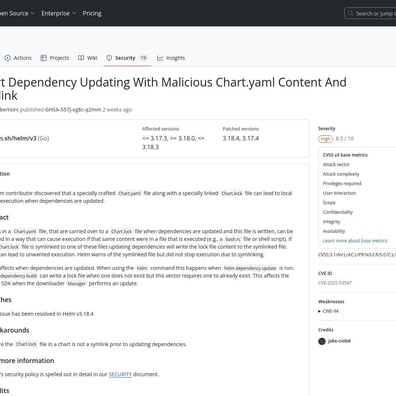This screenshot has width=396, height=396.
Task: Click jake-ciolek's avatar image
Action: coord(322,341)
